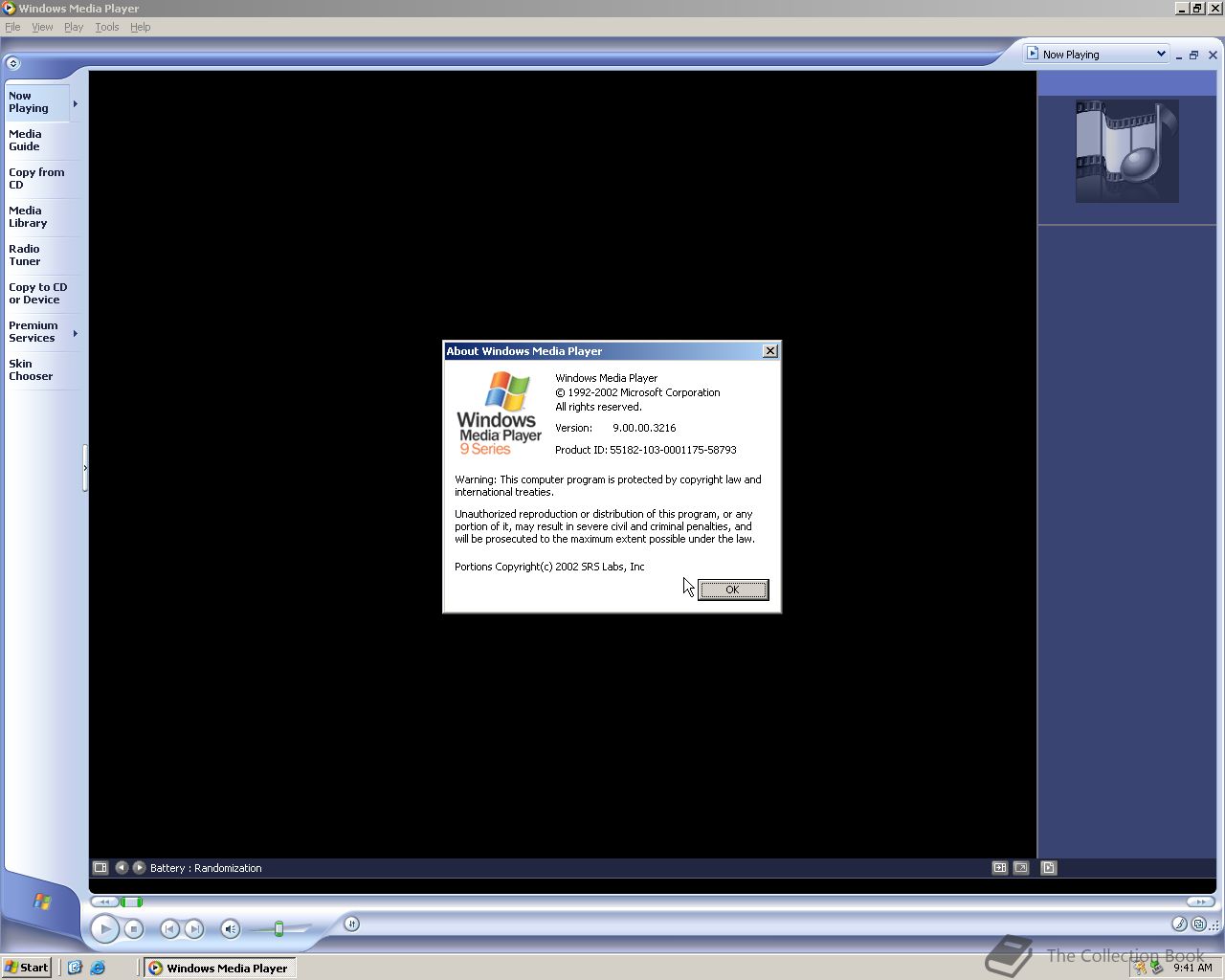Open visualization options menu icon
This screenshot has width=1225, height=980.
100,868
